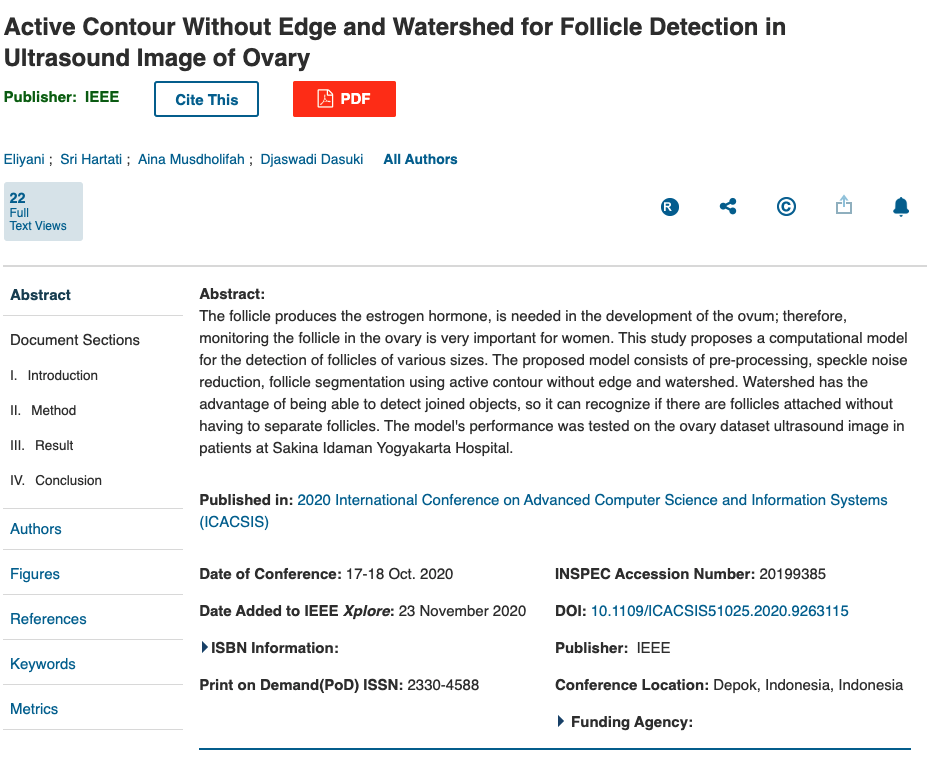Navigate to the Keywords section
This screenshot has width=932, height=768.
pos(42,663)
